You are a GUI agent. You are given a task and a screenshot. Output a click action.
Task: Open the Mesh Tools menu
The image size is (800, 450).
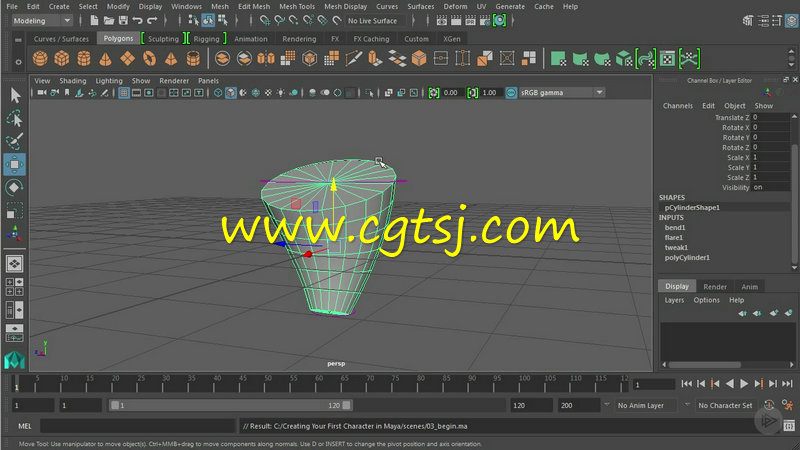point(297,7)
